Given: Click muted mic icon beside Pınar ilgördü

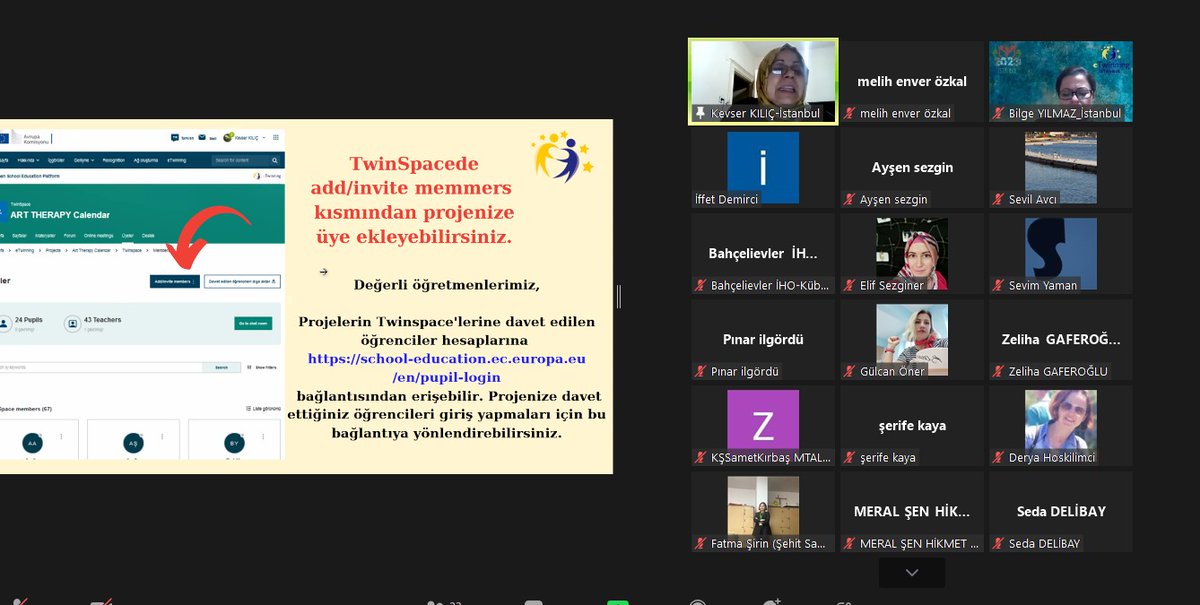Looking at the screenshot, I should click(700, 372).
